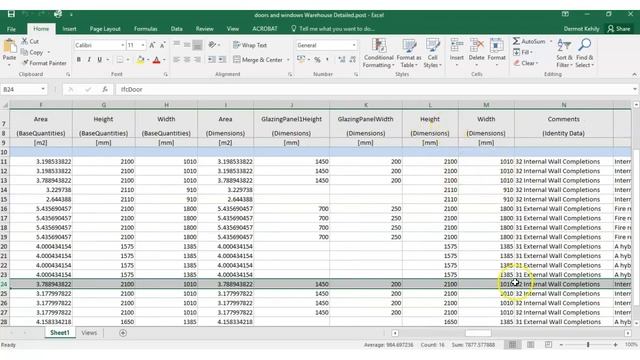
Task: Click the Decrease Font Size icon
Action: 162,45
